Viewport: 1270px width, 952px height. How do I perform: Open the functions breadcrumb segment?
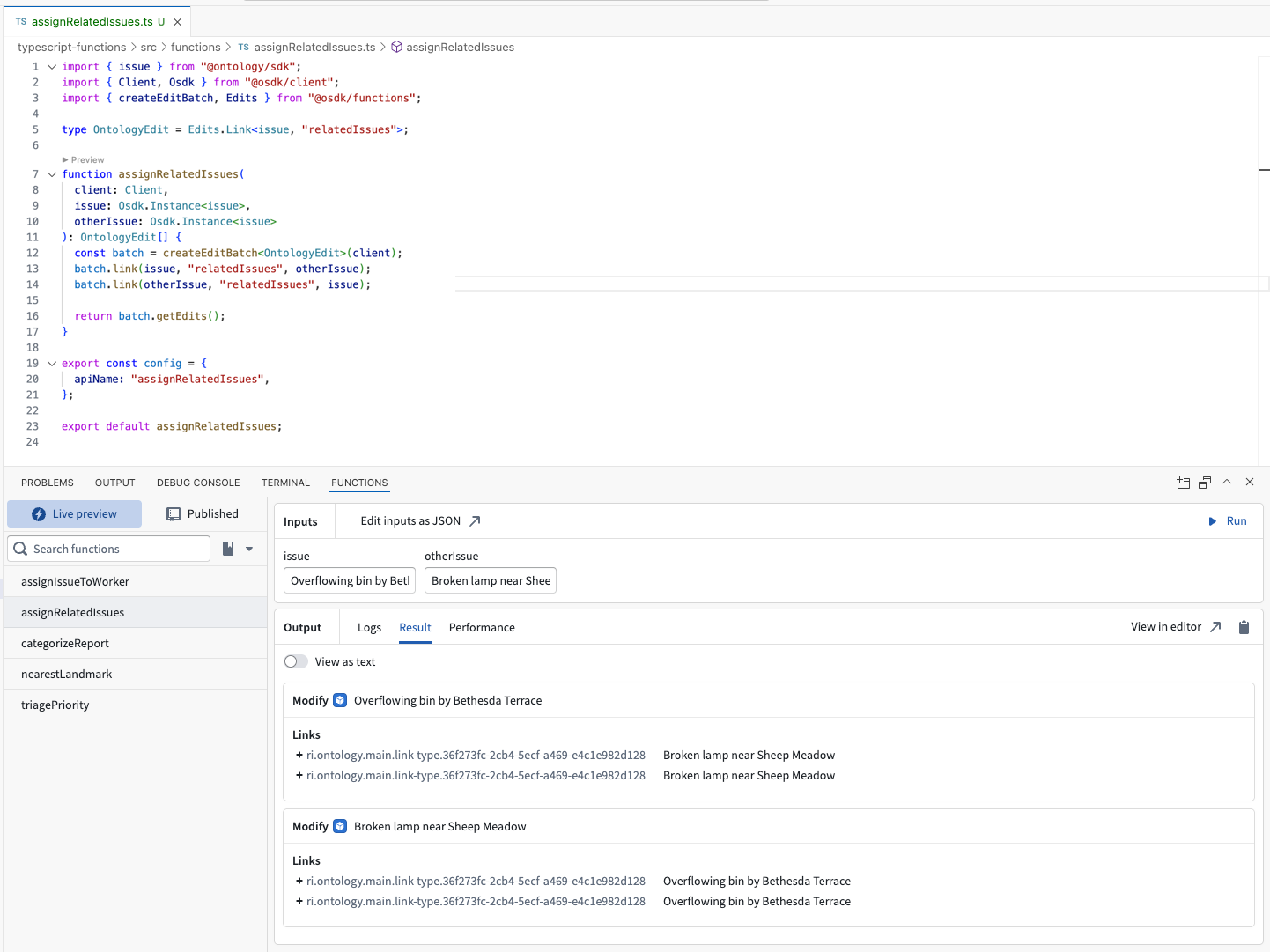coord(196,48)
